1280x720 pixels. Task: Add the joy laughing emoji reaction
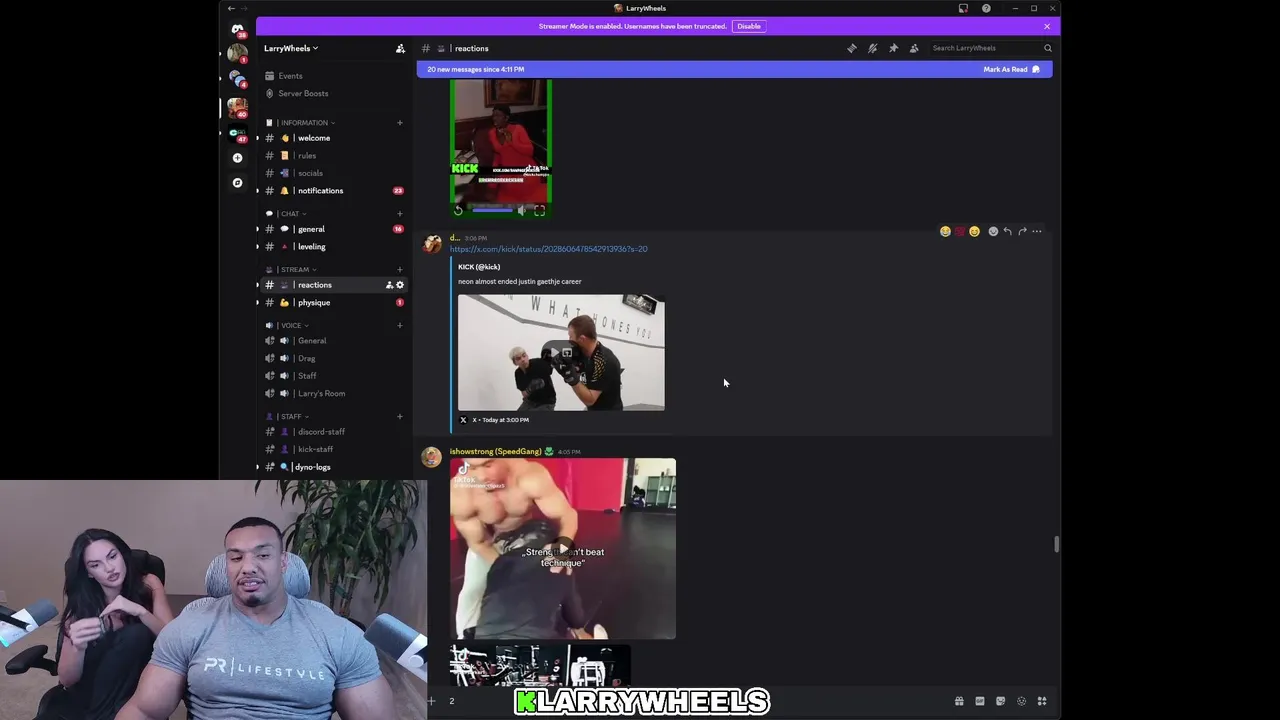pos(945,231)
